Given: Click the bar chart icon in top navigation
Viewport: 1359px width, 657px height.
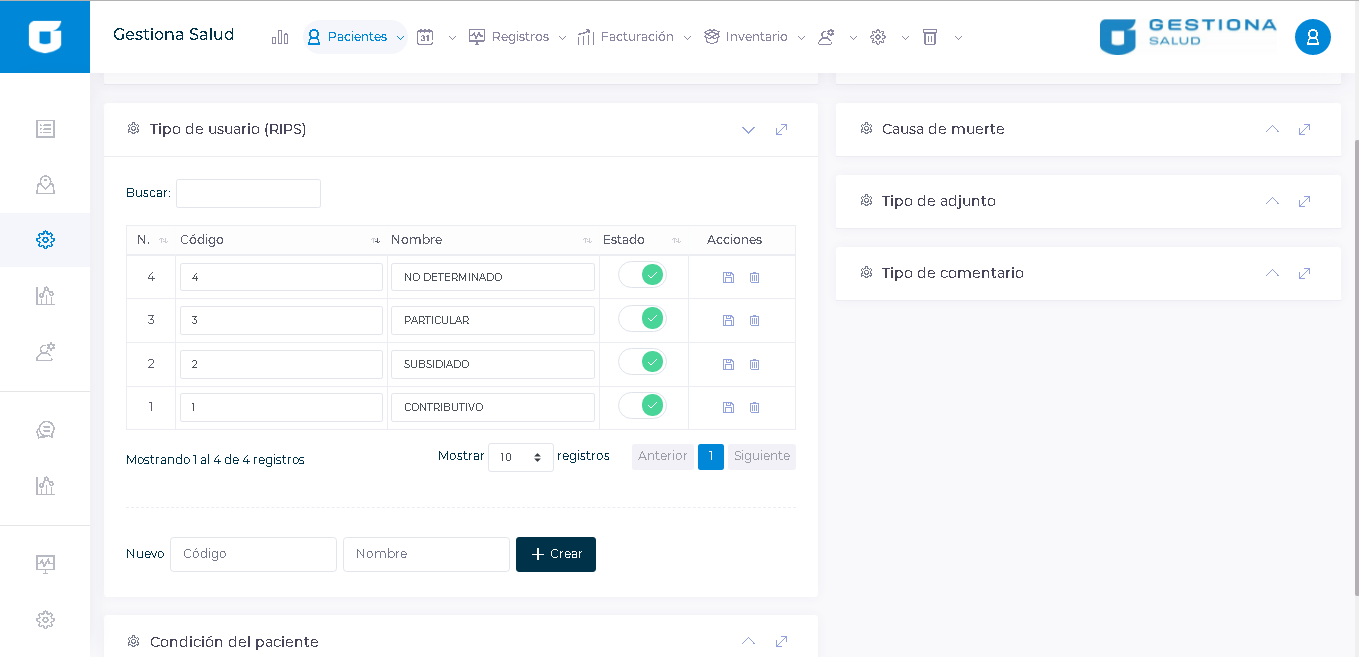Looking at the screenshot, I should pyautogui.click(x=280, y=37).
